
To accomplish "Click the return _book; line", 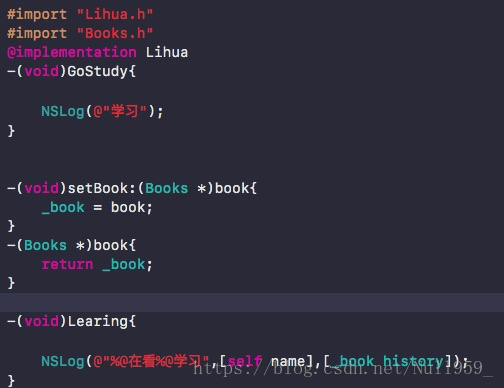I will 97,265.
